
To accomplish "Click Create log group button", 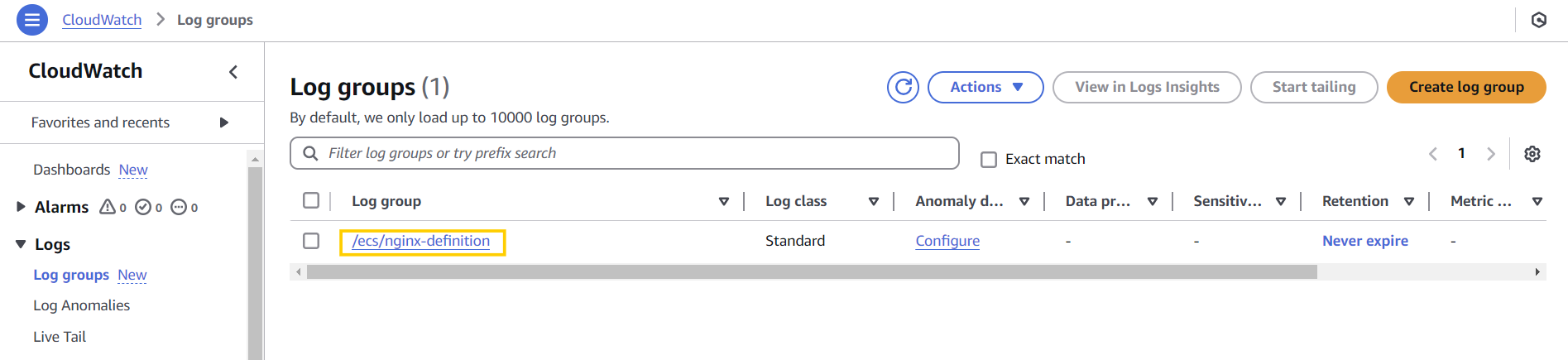I will [x=1465, y=87].
